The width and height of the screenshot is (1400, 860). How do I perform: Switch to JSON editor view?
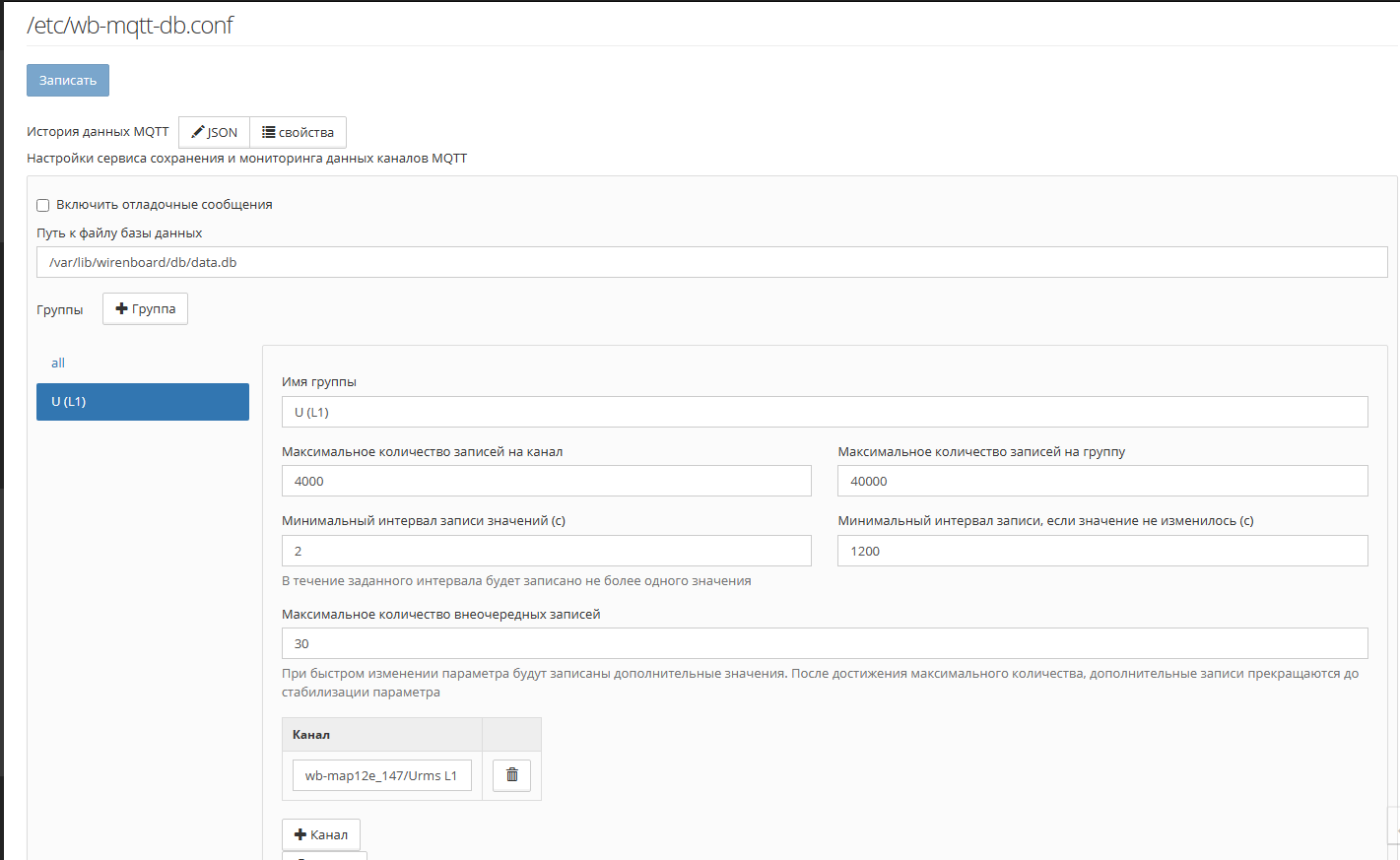(x=214, y=132)
